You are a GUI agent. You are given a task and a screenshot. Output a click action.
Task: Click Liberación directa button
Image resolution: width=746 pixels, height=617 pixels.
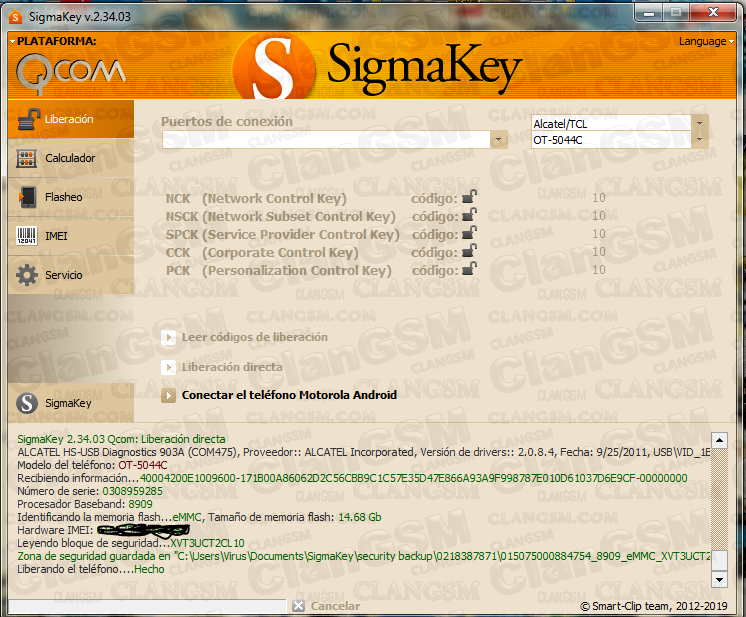pyautogui.click(x=232, y=367)
